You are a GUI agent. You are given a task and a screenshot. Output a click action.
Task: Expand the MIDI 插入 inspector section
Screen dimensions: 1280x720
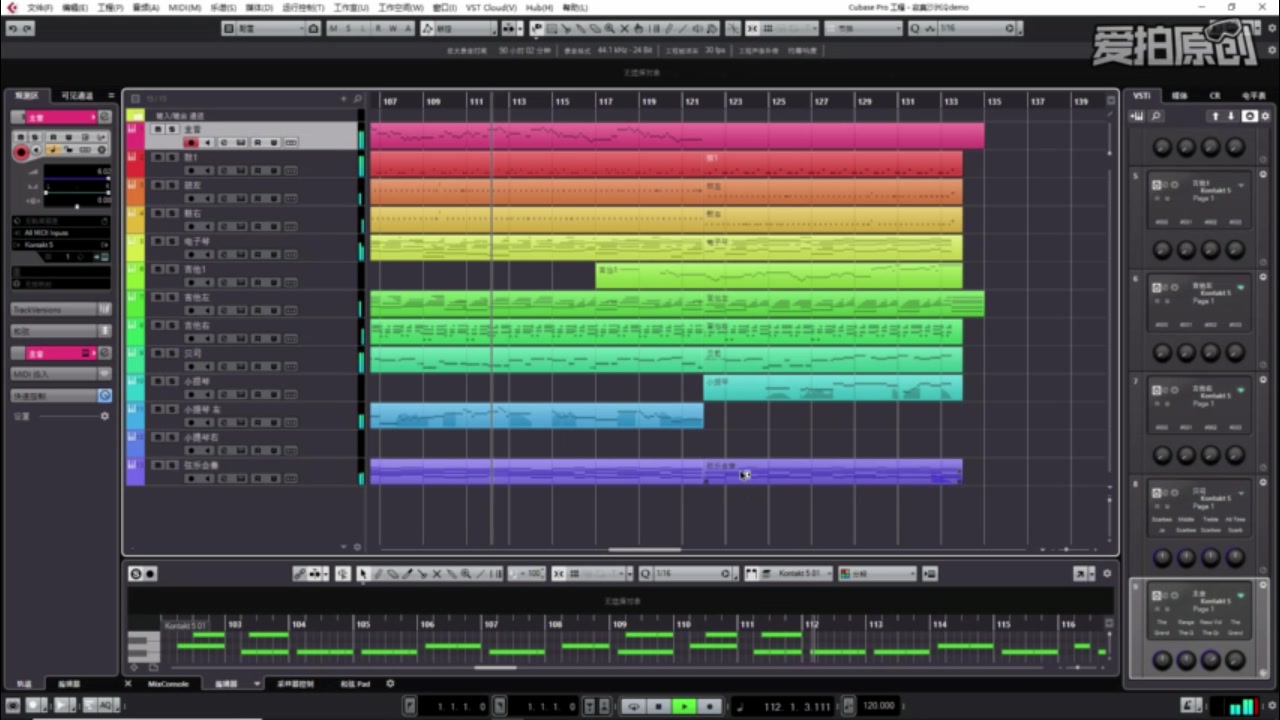coord(60,374)
